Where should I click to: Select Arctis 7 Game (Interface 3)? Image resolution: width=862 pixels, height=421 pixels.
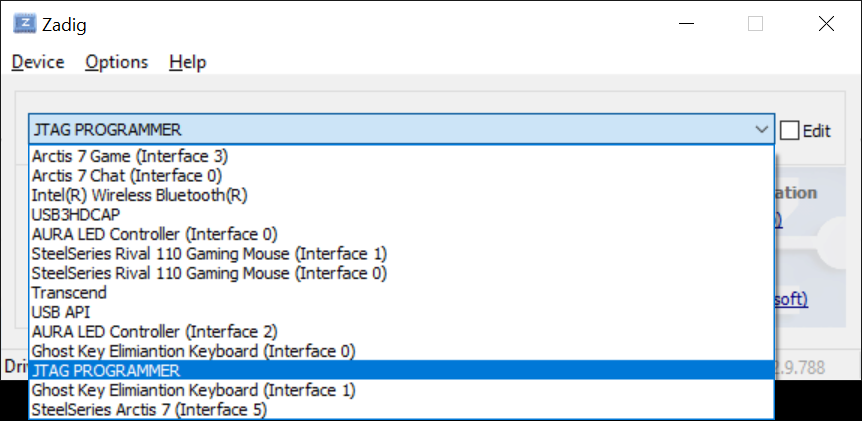(130, 156)
